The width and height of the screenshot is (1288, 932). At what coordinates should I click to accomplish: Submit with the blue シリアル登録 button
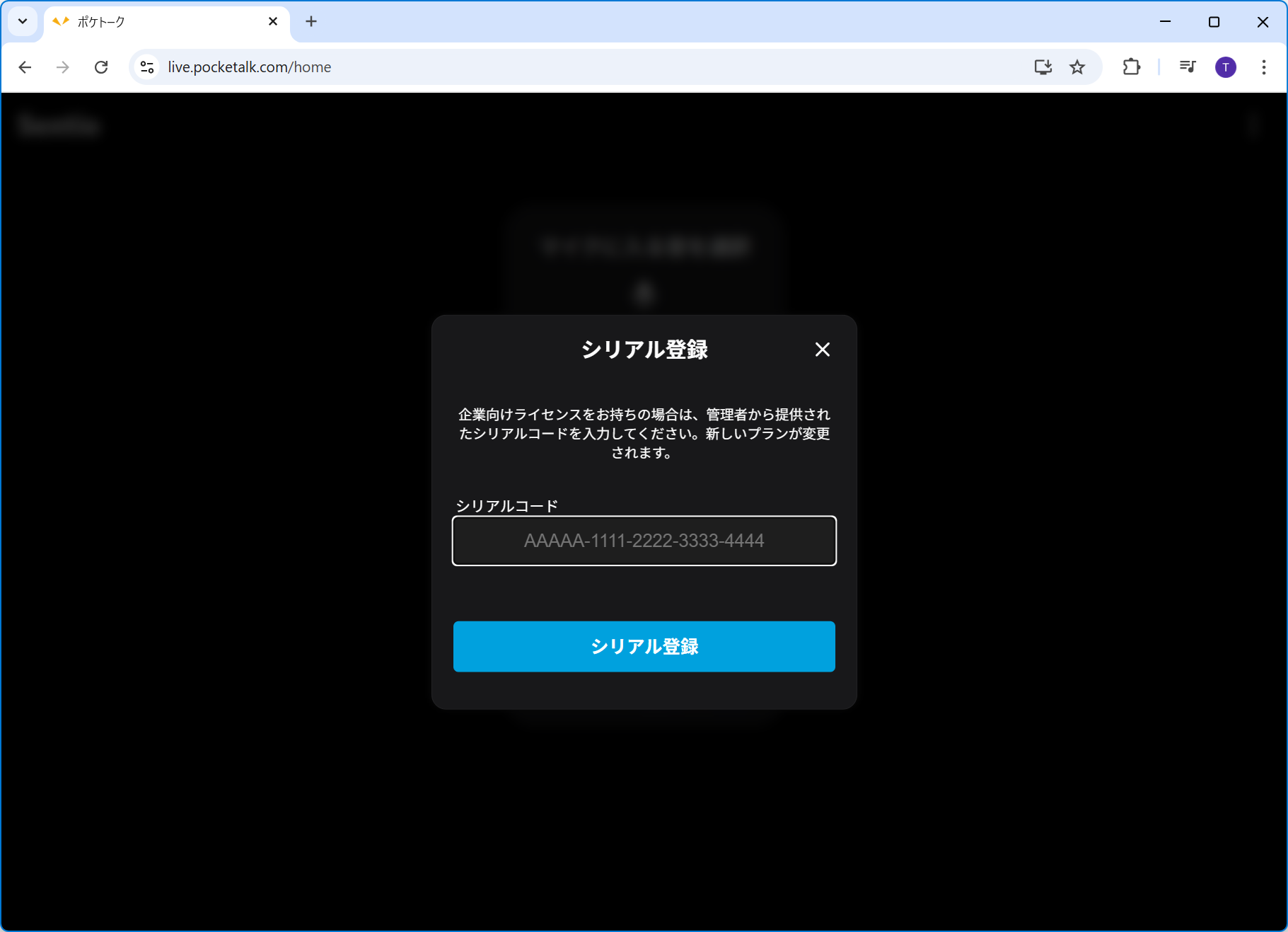[644, 647]
